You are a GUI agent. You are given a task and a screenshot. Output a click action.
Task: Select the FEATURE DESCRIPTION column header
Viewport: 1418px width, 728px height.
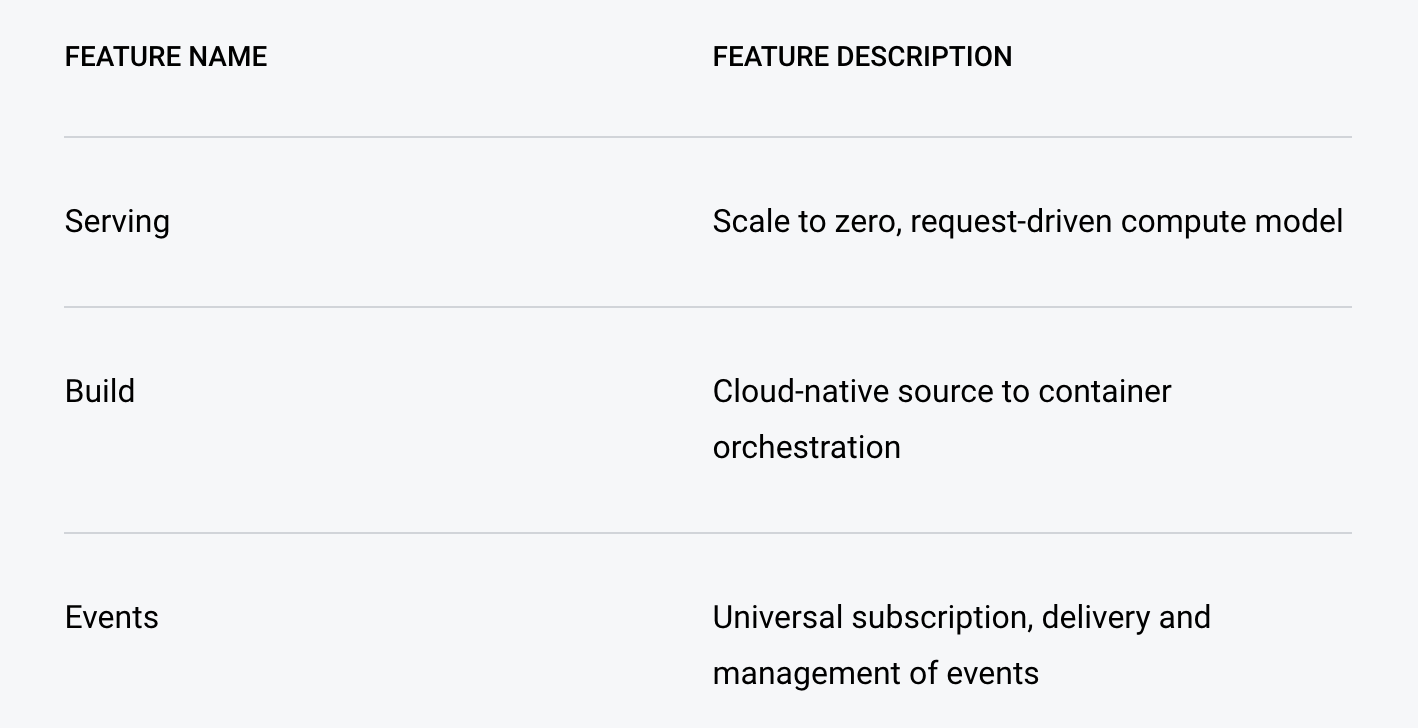pyautogui.click(x=862, y=56)
